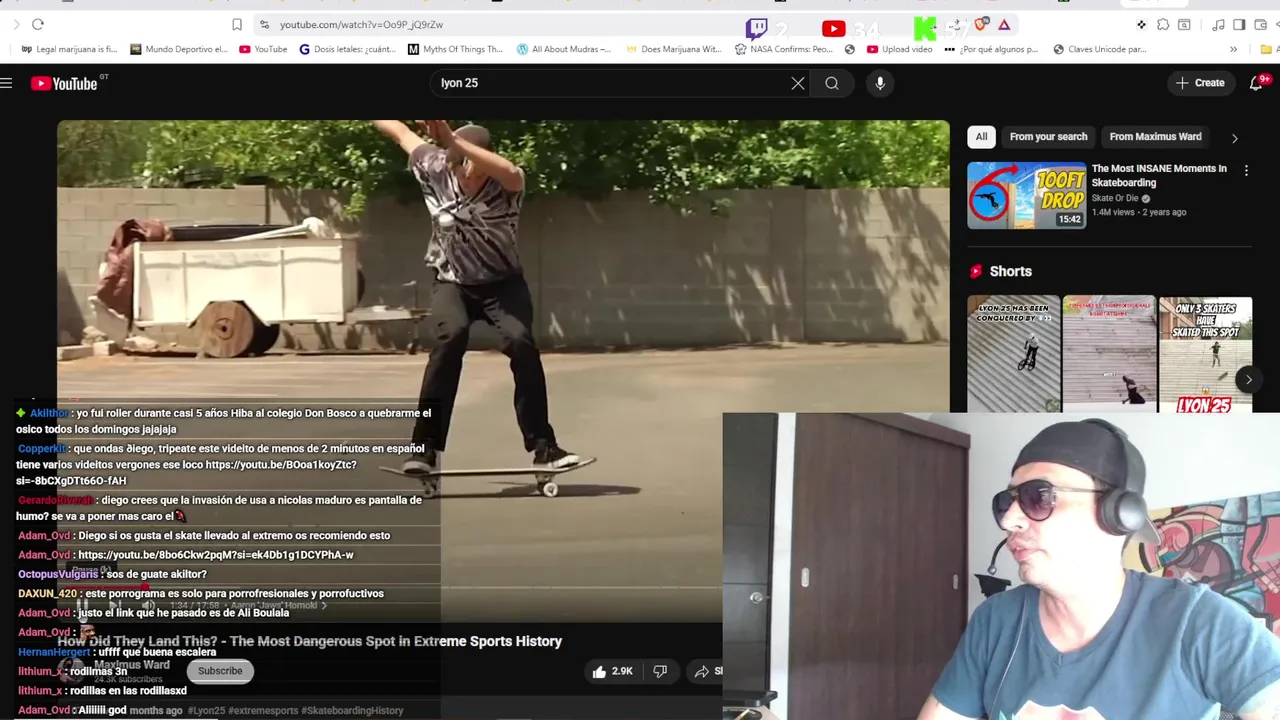This screenshot has width=1280, height=720.
Task: Open 'Does Marijuana Wit...' bookmark
Action: 673,49
